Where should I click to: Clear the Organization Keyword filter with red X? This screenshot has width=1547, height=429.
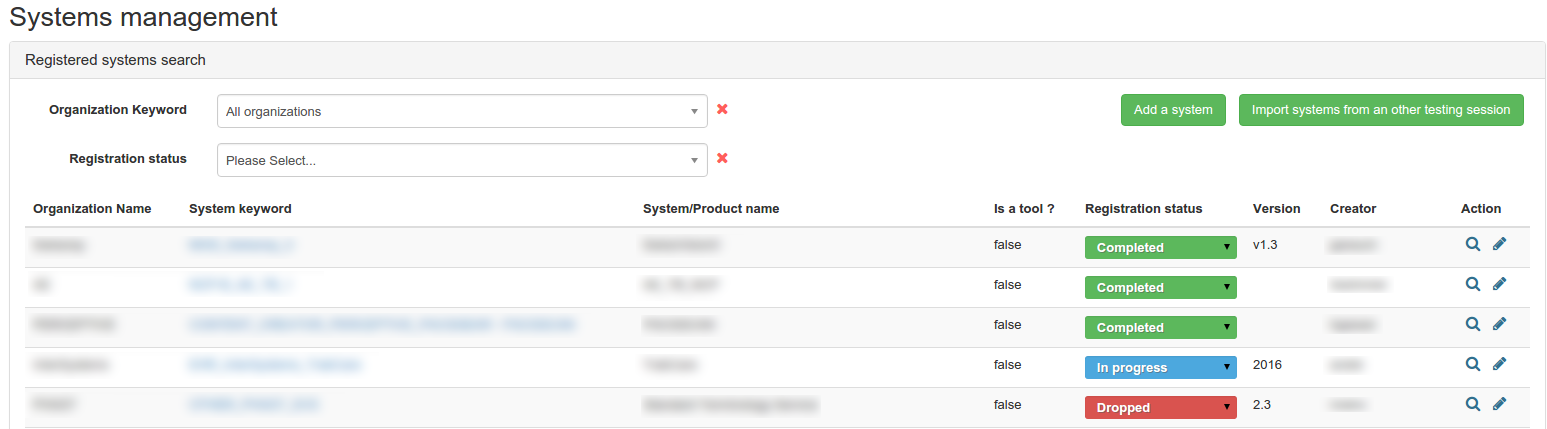(722, 109)
